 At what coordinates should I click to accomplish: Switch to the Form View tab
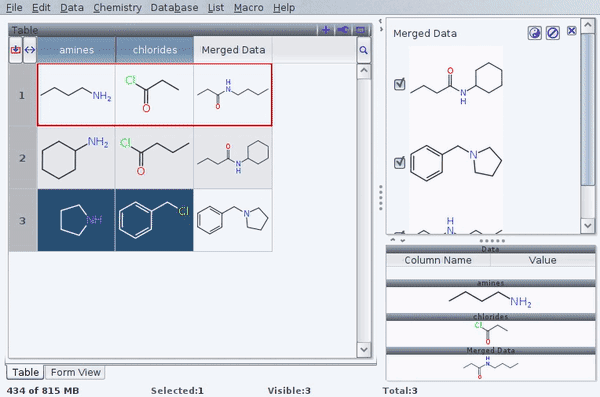click(75, 372)
